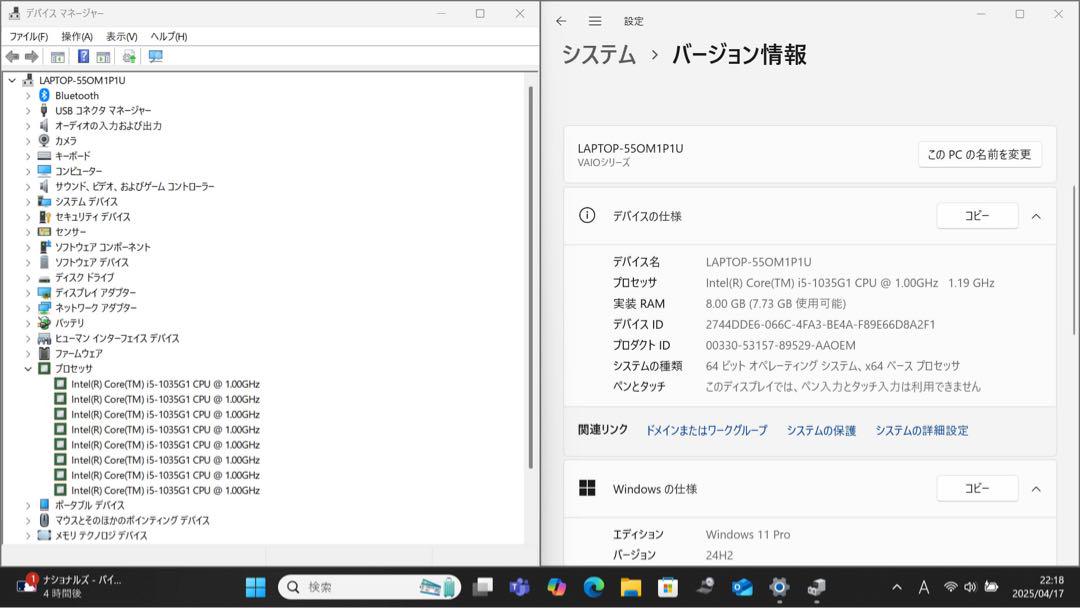Click scan for hardware changes monitor icon
Viewport: 1080px width, 608px height.
pos(156,56)
